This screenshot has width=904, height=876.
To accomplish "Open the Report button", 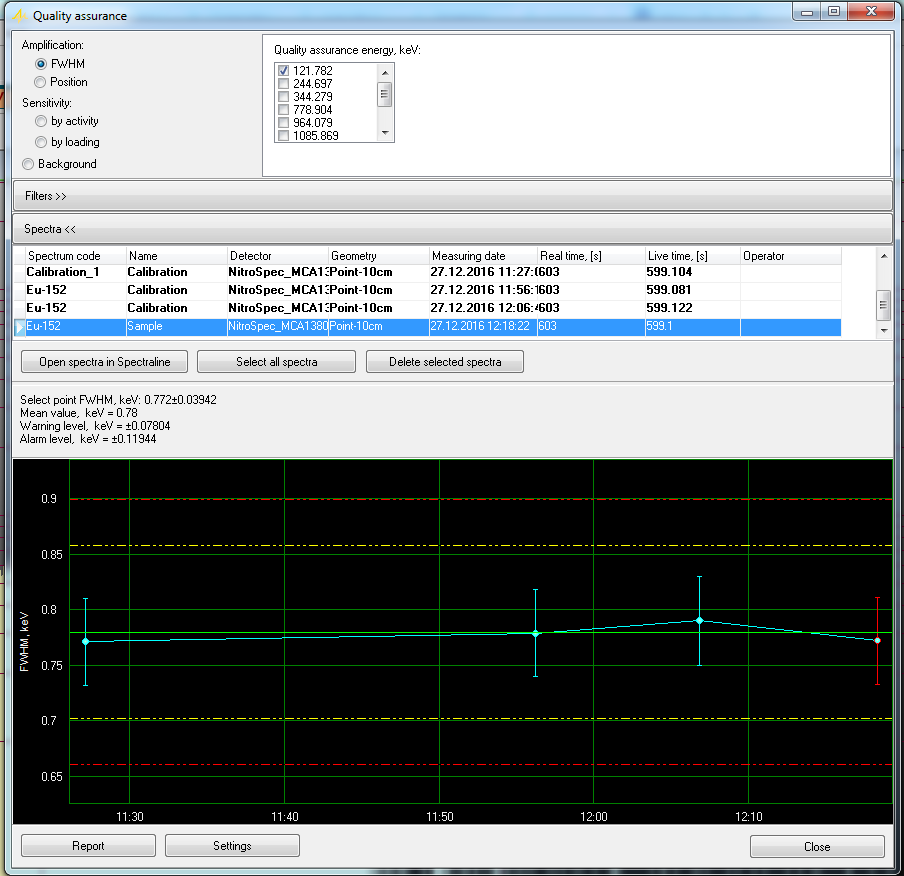I will [x=88, y=846].
